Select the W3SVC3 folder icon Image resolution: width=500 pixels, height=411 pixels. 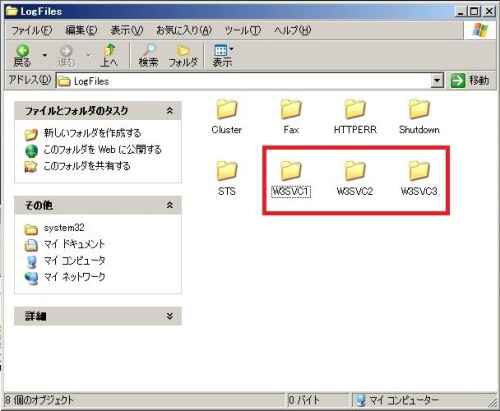click(x=419, y=171)
